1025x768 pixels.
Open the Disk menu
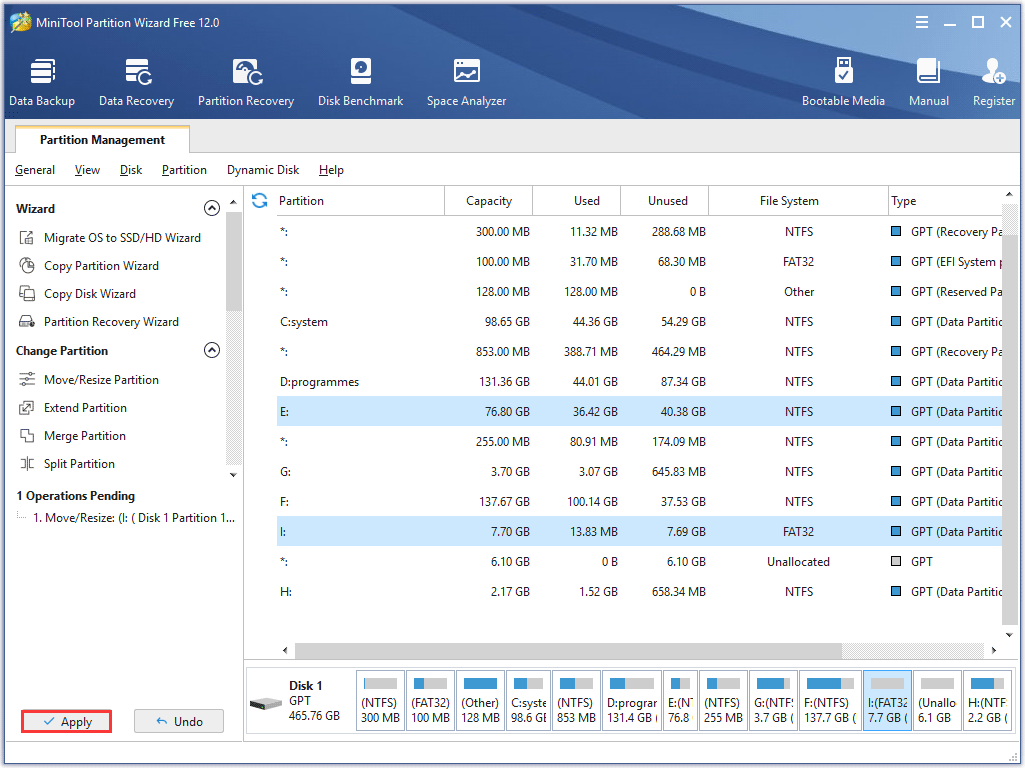pyautogui.click(x=131, y=170)
